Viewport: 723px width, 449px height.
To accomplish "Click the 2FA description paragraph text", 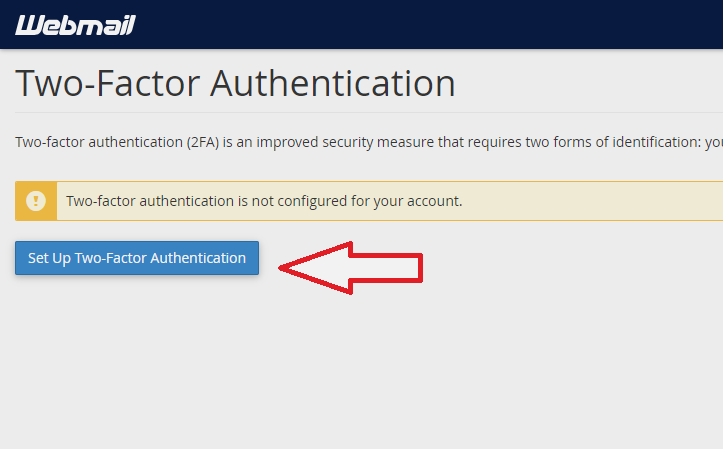I will (x=369, y=142).
